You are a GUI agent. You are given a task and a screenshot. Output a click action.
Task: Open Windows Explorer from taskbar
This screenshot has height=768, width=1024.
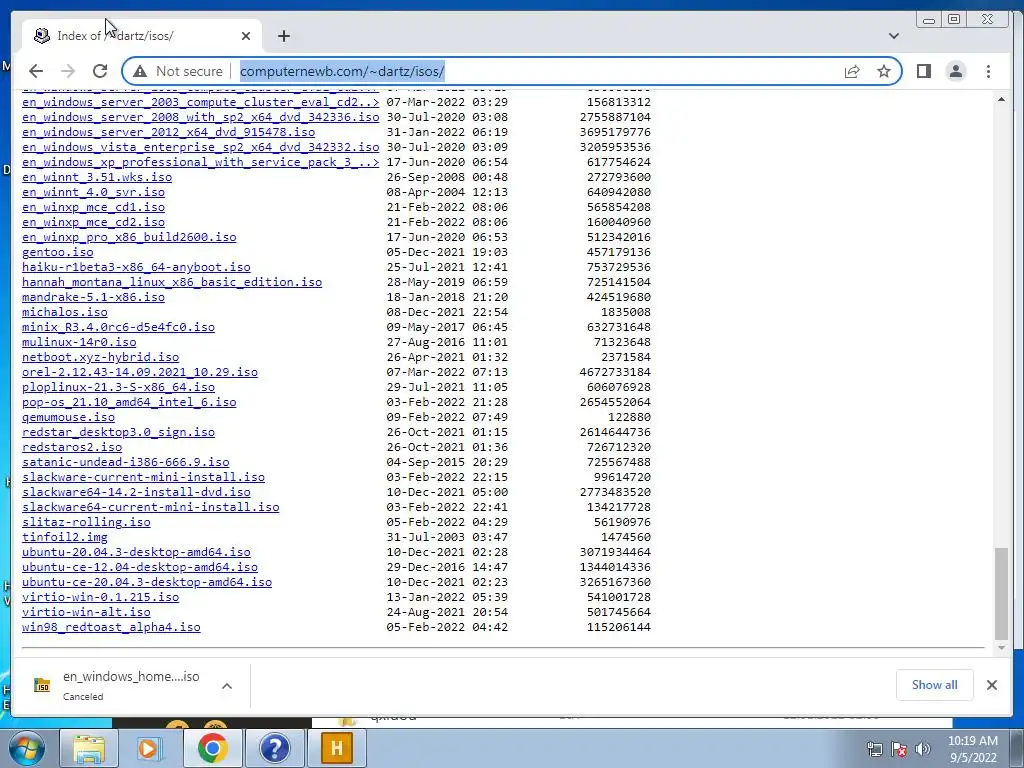[x=89, y=748]
